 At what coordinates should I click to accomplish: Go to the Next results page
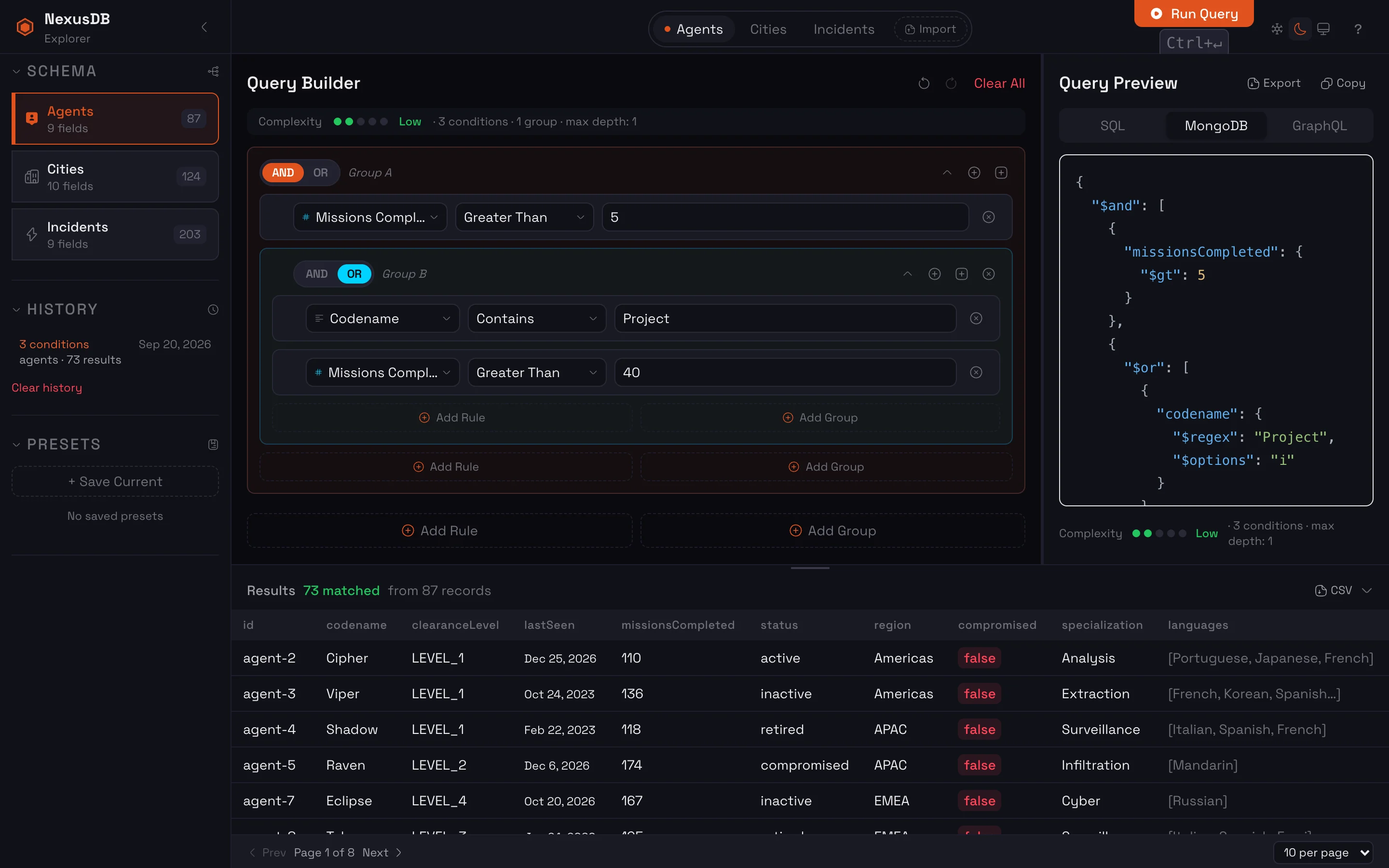pos(381,853)
